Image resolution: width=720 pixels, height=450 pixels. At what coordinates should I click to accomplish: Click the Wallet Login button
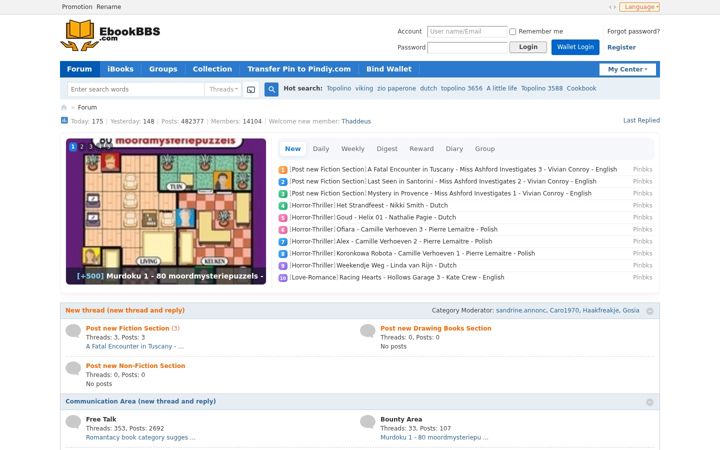coord(575,47)
